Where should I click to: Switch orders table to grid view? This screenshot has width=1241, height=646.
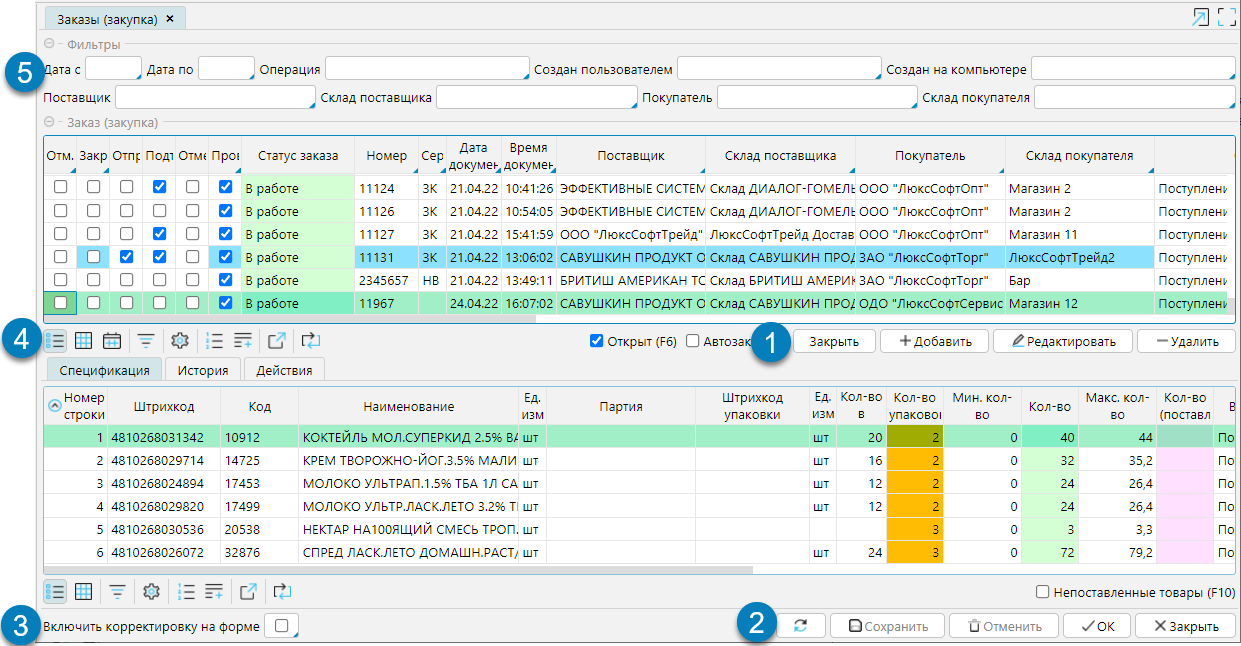(x=84, y=341)
